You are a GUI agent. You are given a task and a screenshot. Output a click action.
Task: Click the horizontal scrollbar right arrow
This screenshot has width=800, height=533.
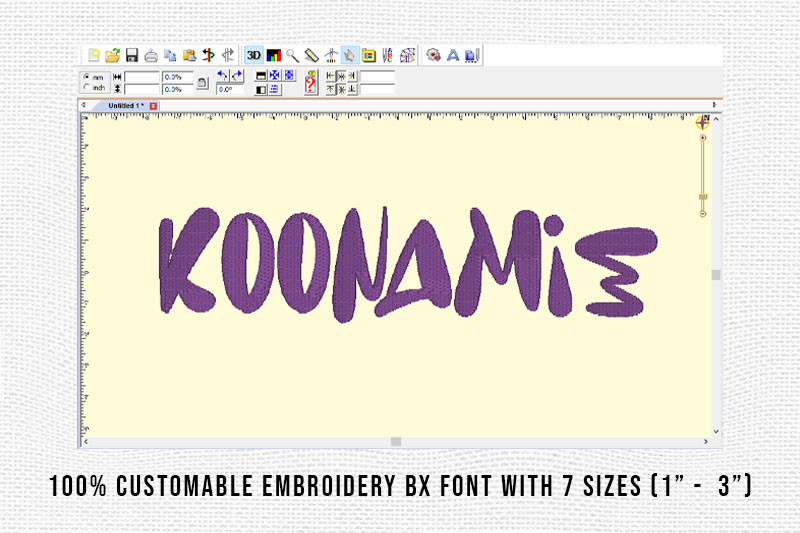point(706,442)
